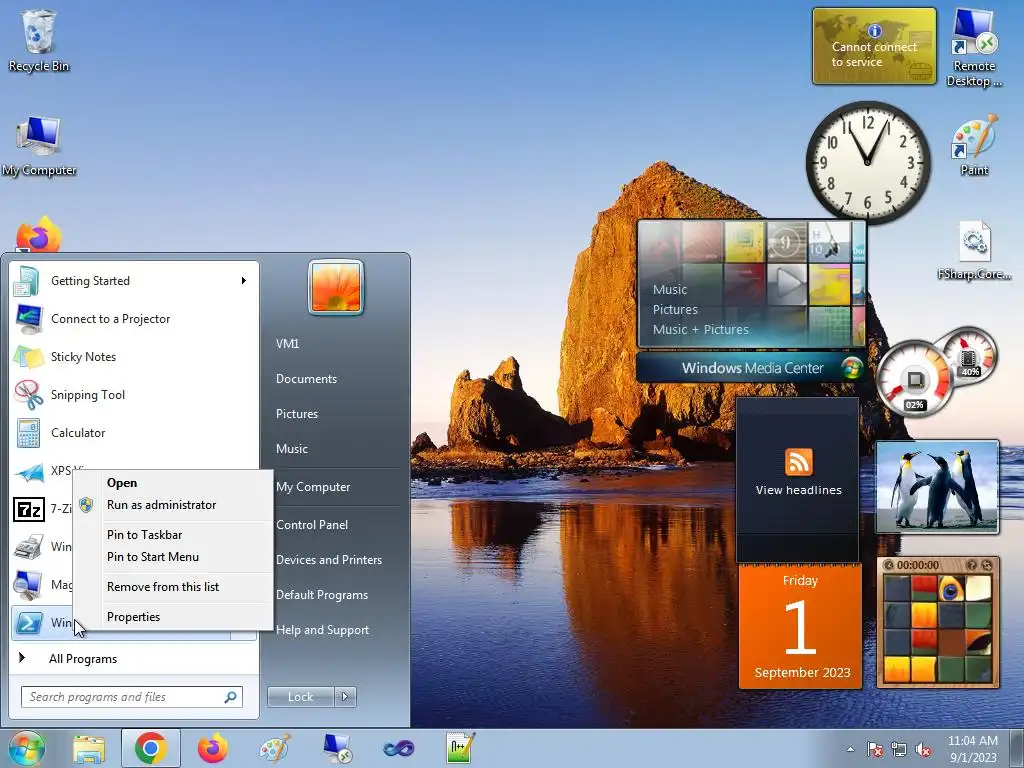Click the Lock button
Image resolution: width=1024 pixels, height=768 pixels.
pyautogui.click(x=300, y=697)
